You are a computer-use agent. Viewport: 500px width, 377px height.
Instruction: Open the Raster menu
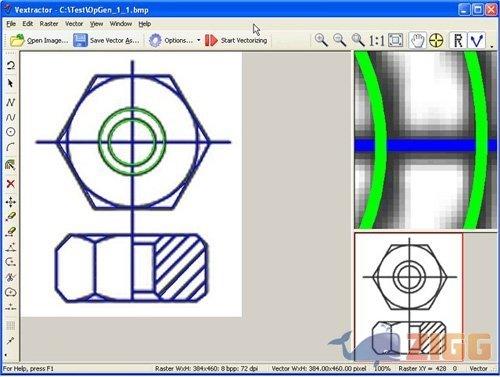(x=49, y=24)
